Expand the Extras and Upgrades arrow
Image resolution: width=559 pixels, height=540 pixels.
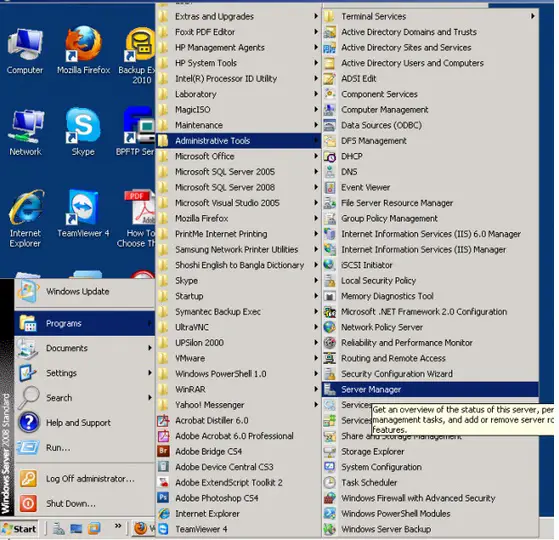click(x=316, y=16)
